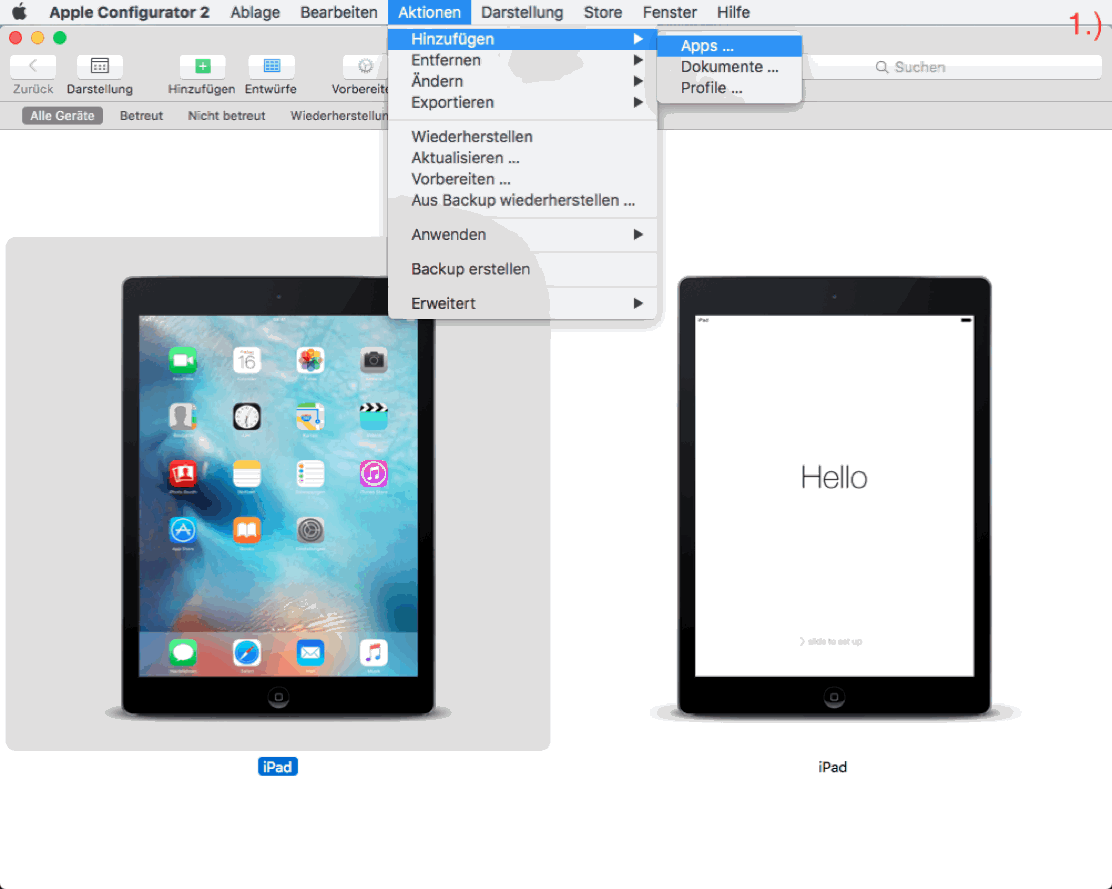This screenshot has height=889, width=1112.
Task: Close the open Aktionen menu bar item
Action: pos(429,12)
